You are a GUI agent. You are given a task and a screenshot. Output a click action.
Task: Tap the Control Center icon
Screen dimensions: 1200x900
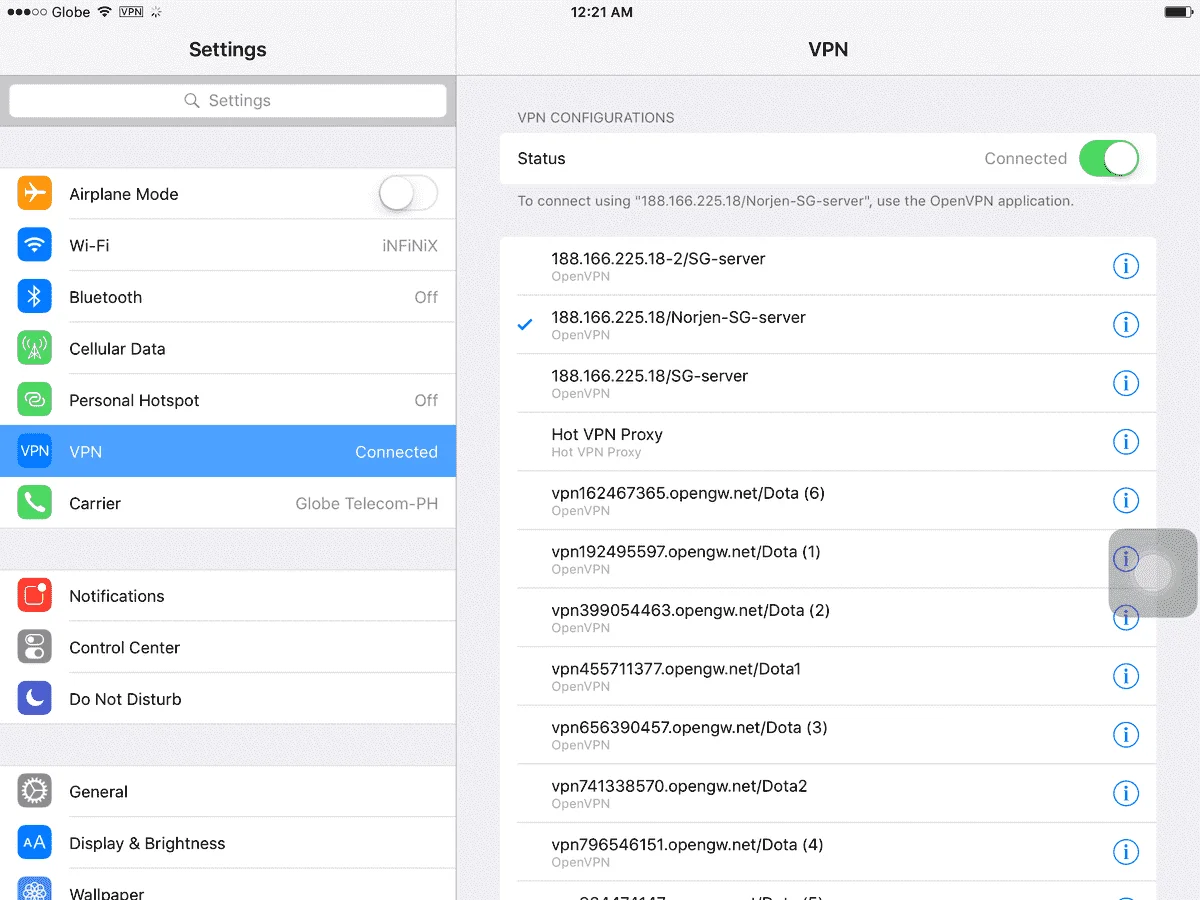pos(35,647)
